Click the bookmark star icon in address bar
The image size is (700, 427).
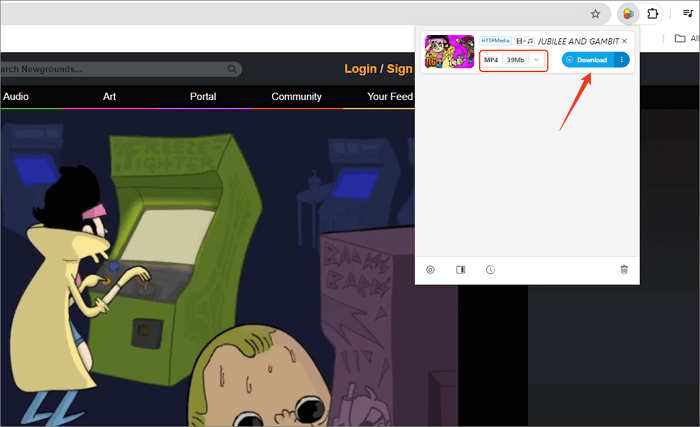[x=595, y=14]
